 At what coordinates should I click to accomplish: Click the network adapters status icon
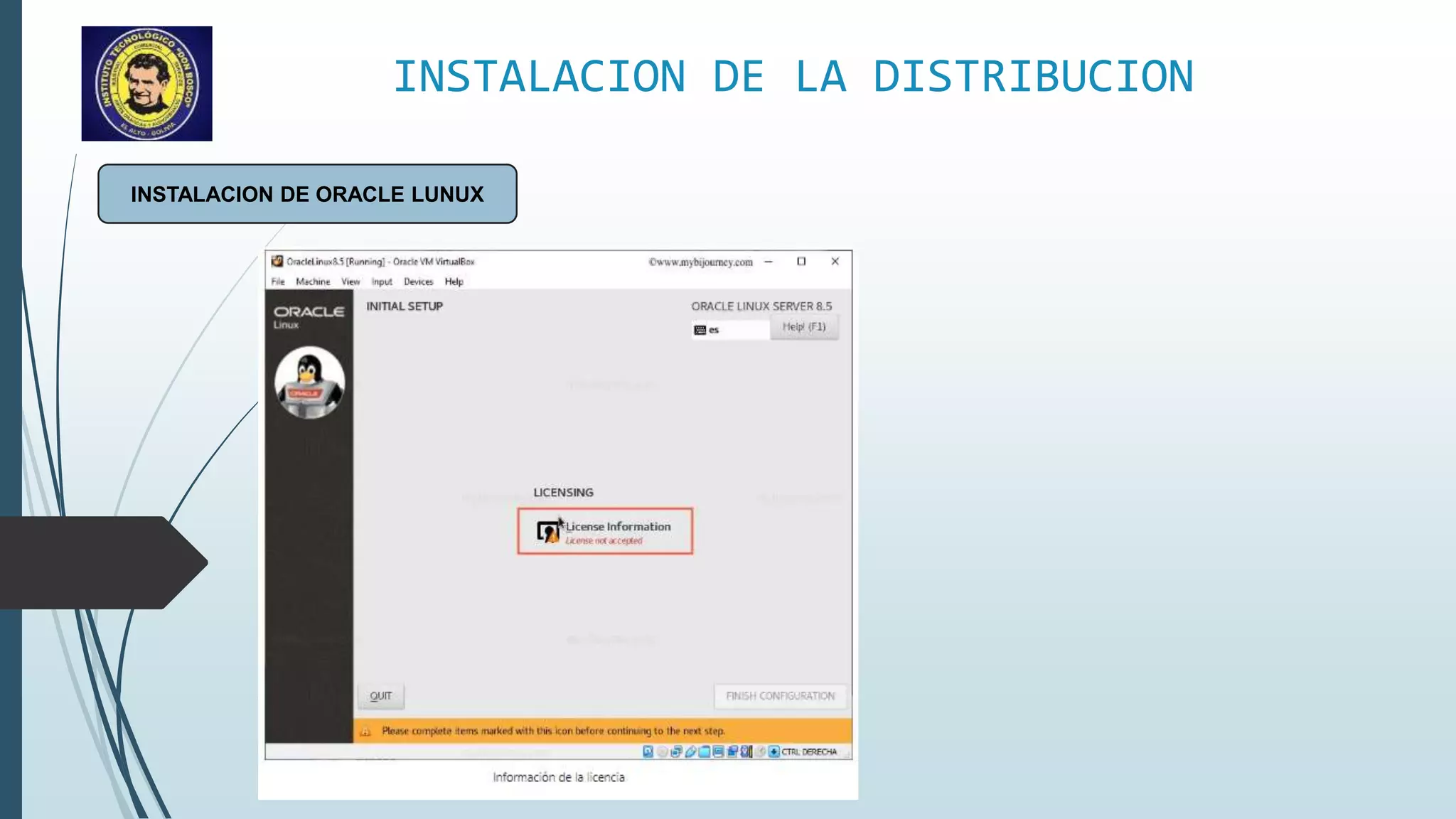pyautogui.click(x=677, y=751)
